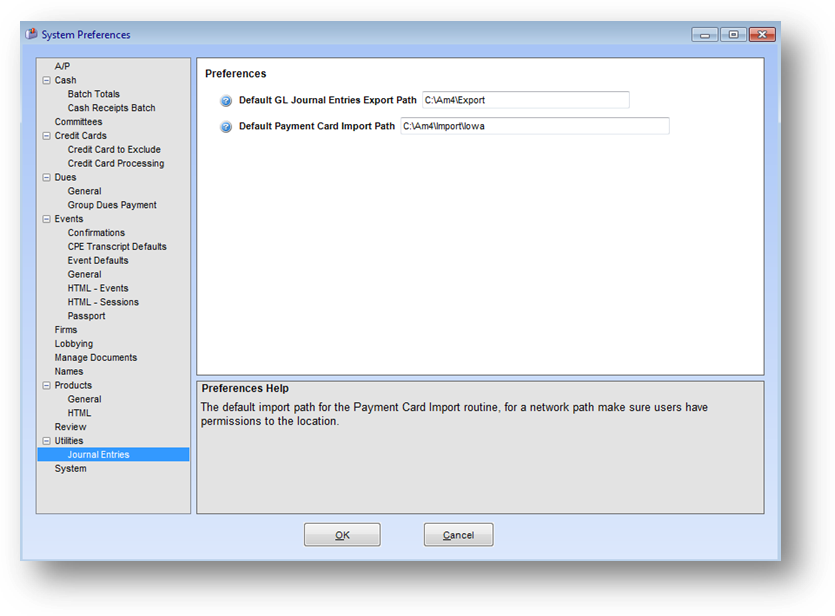
Task: Open Cash Receipts Batch preferences
Action: [111, 108]
